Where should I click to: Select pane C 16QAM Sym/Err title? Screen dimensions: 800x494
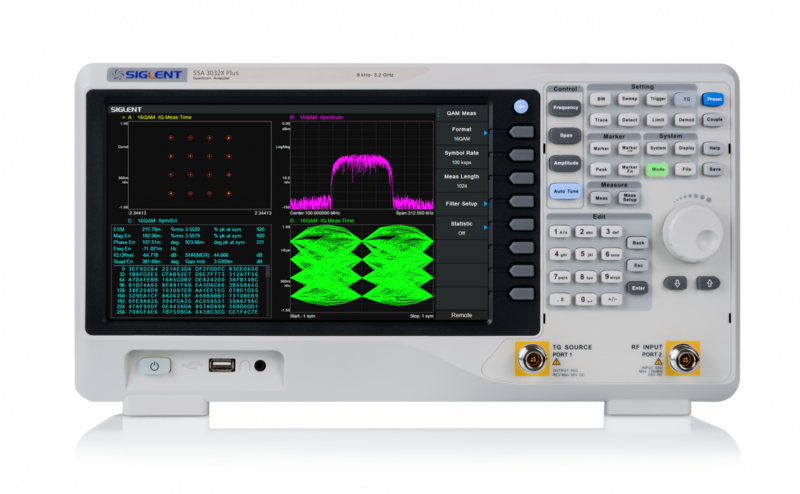[x=152, y=220]
